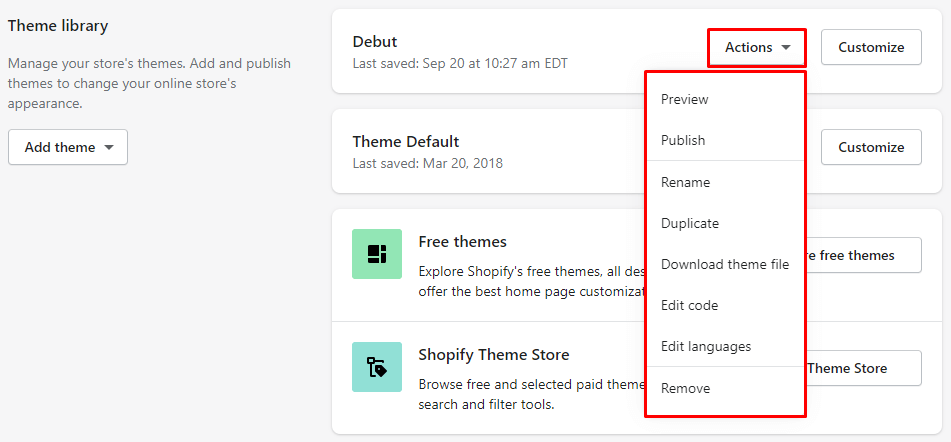Click the Theme Default theme name
Viewport: 951px width, 442px height.
pyautogui.click(x=406, y=141)
